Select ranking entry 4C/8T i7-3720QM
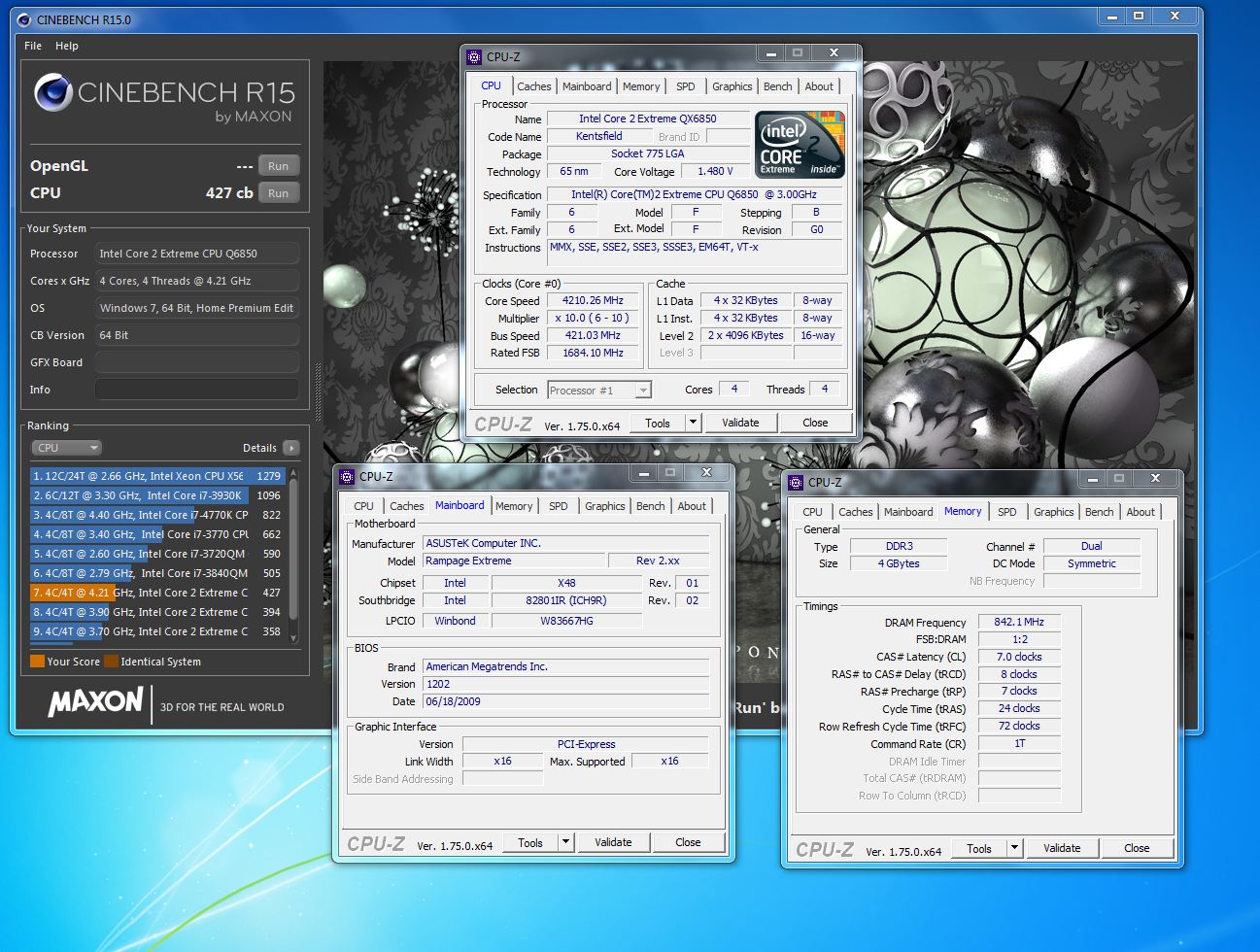 (x=157, y=554)
